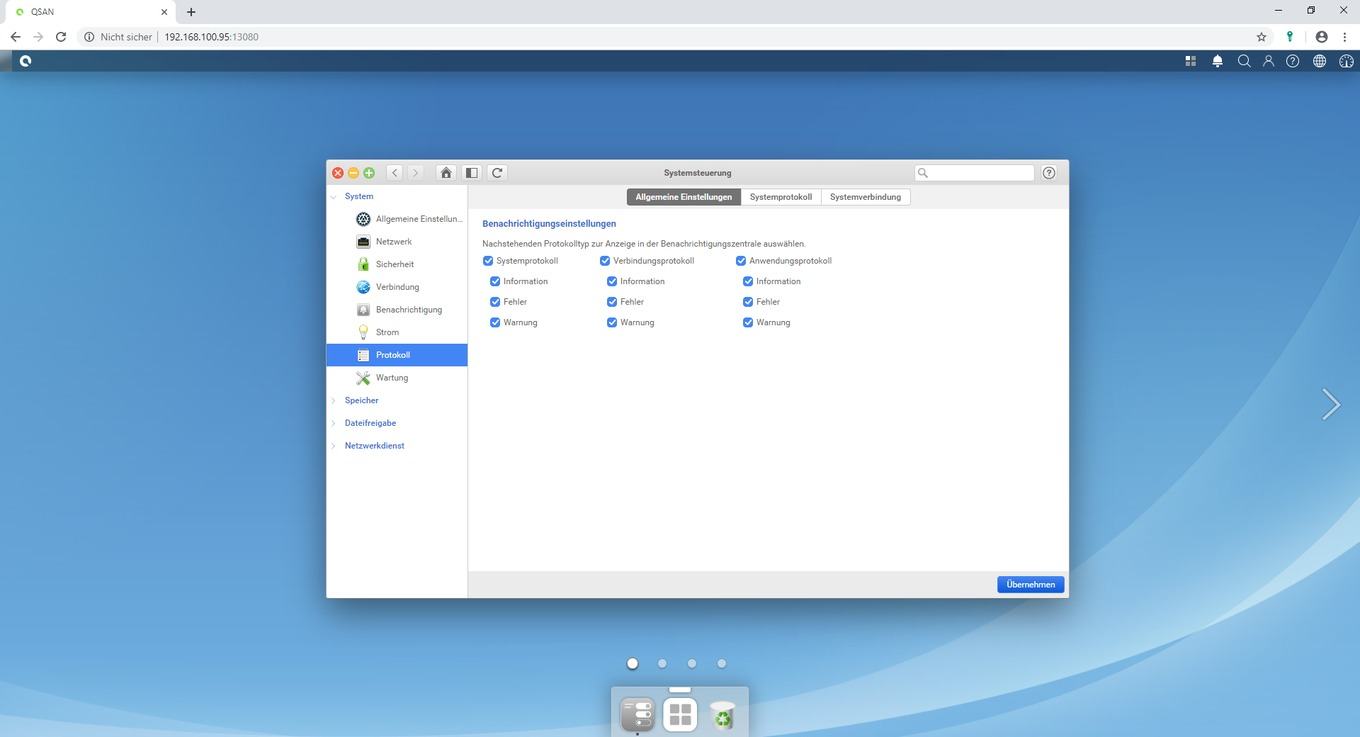The height and width of the screenshot is (737, 1360).
Task: Open the help circle icon in top bar
Action: click(1293, 61)
